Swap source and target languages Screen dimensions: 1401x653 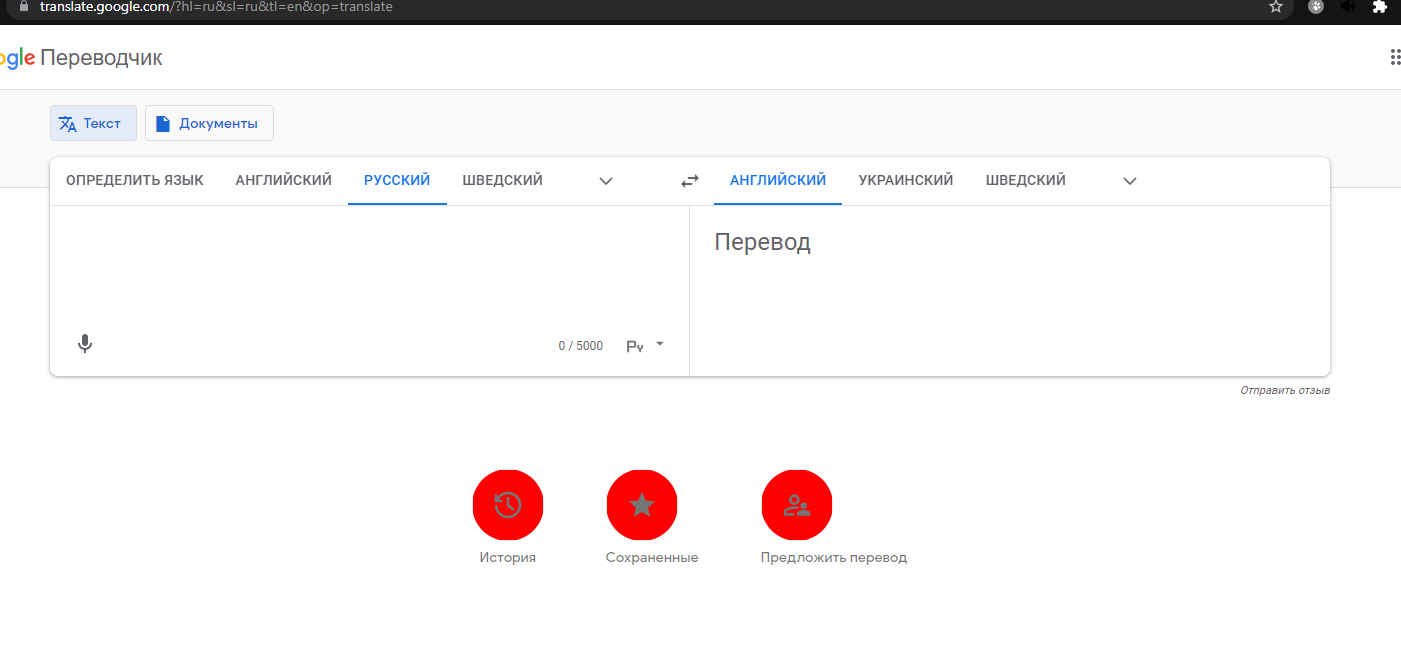(x=690, y=181)
